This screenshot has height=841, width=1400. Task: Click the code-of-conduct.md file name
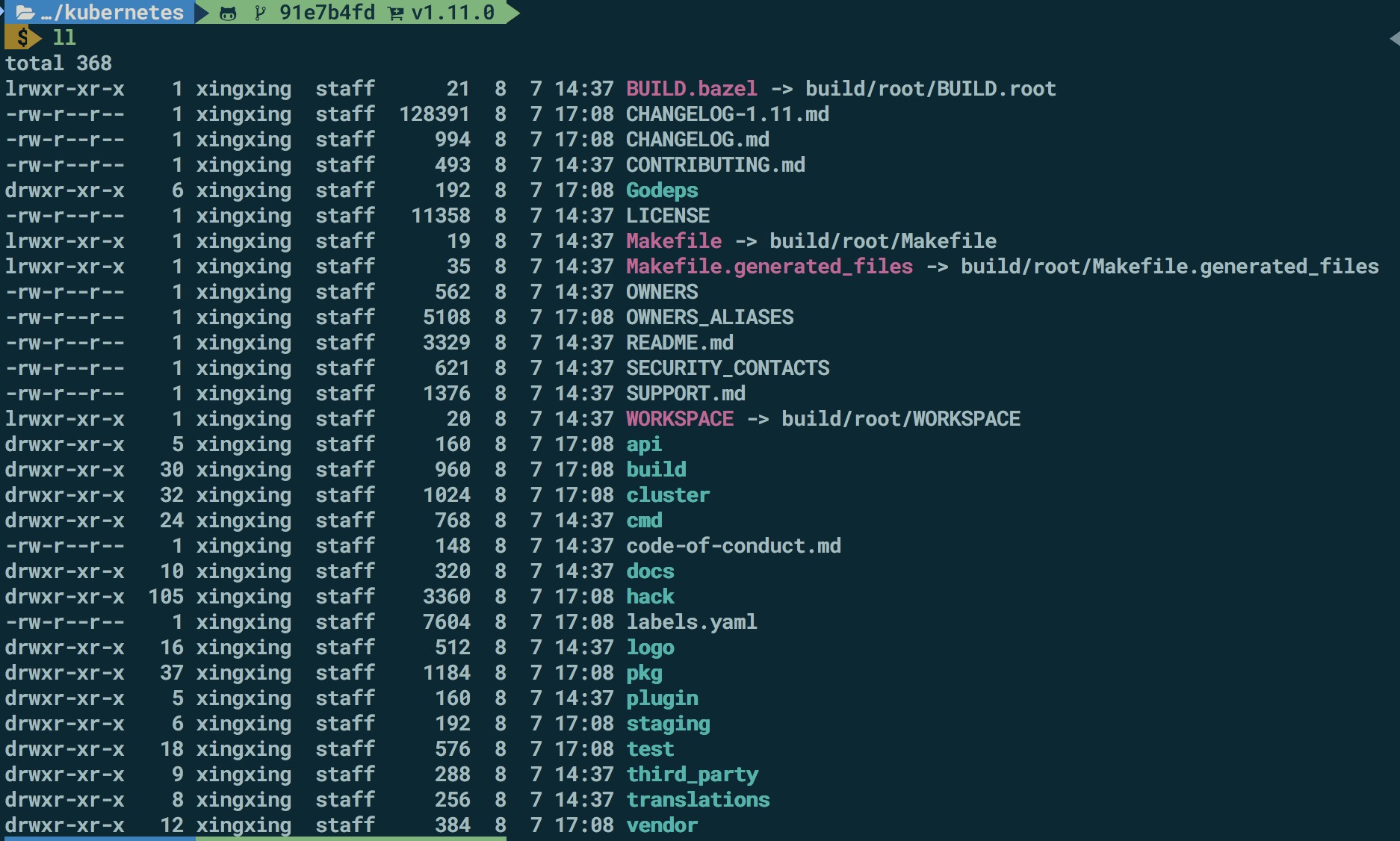point(734,545)
